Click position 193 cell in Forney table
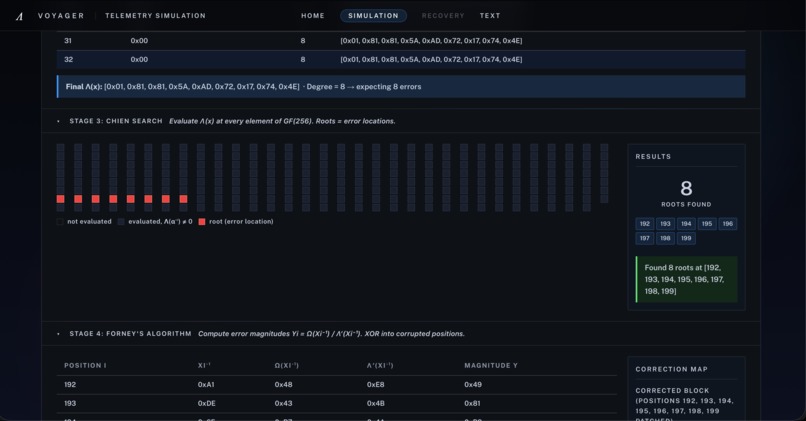Screen dimensions: 806x421 tap(70, 404)
